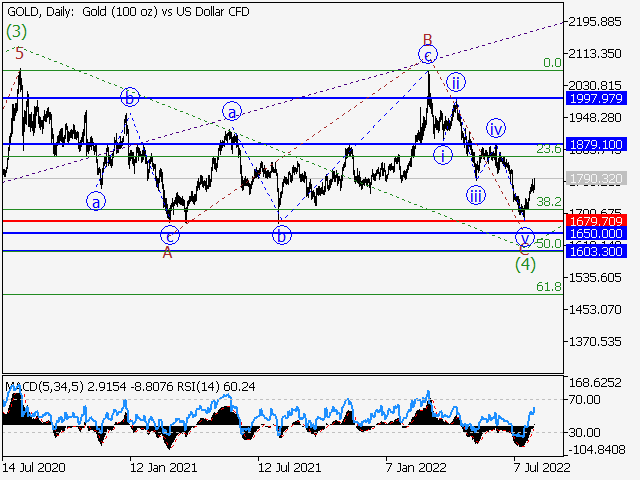The width and height of the screenshot is (640, 480).
Task: Select circled b marker on the 1650.000 line
Action: tap(282, 236)
